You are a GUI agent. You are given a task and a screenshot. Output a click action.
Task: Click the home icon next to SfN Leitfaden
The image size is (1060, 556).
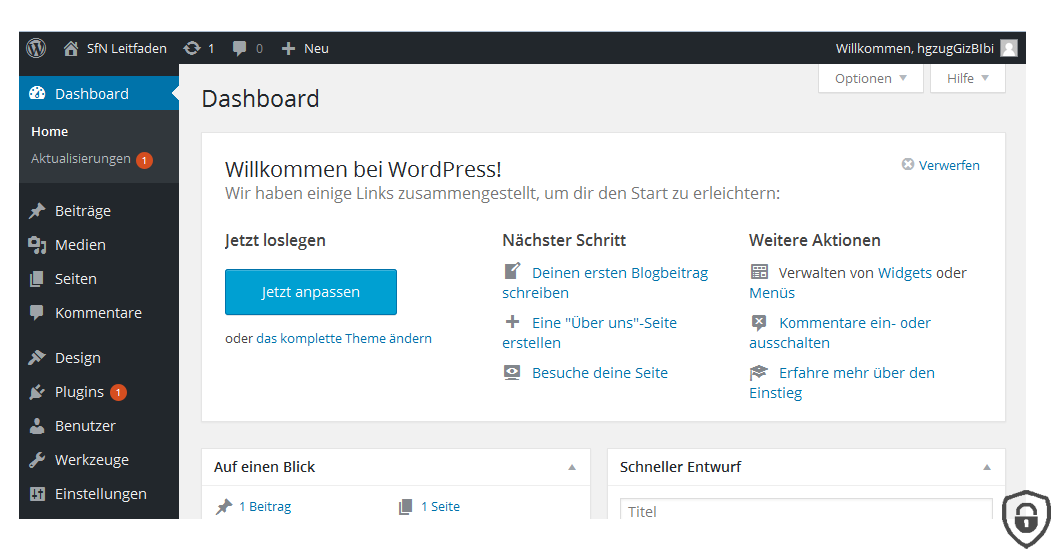[x=71, y=48]
